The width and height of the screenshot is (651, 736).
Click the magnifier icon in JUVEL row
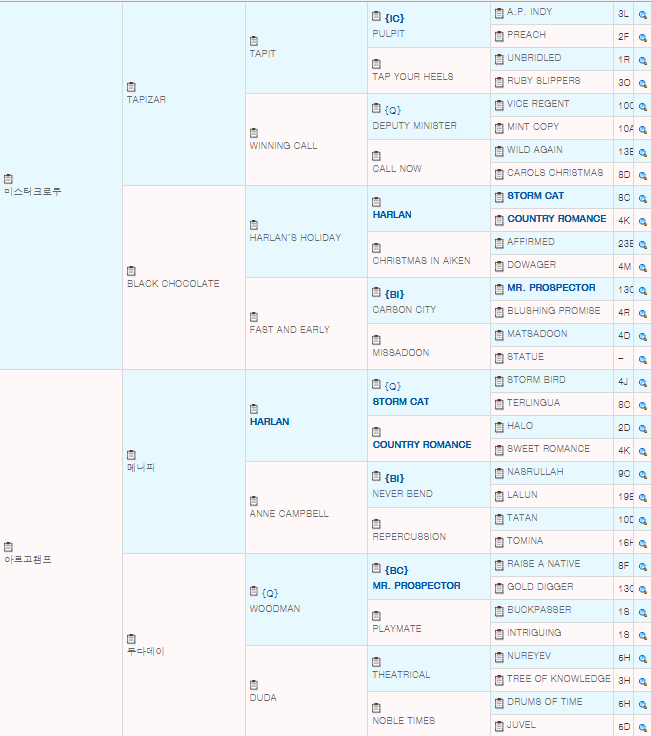click(642, 726)
